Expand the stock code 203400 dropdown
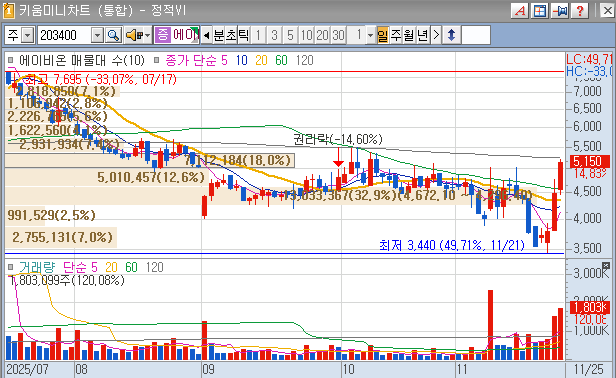Image resolution: width=616 pixels, height=378 pixels. (x=97, y=35)
